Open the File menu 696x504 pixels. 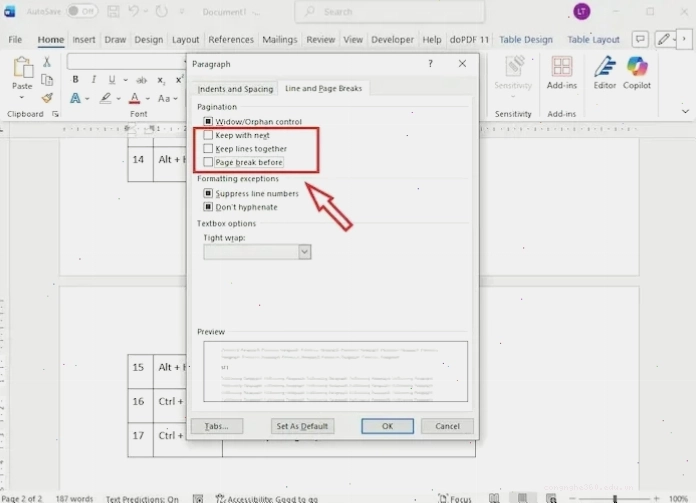point(15,40)
